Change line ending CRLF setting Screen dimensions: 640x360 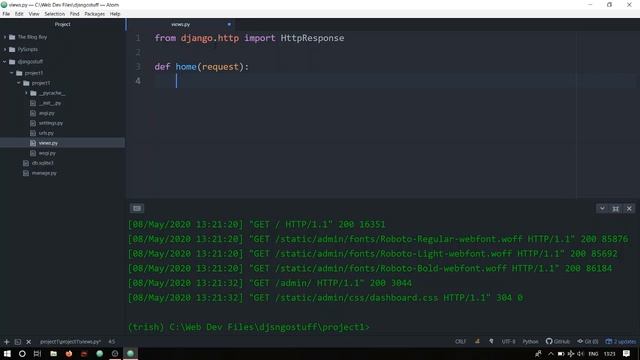460,342
